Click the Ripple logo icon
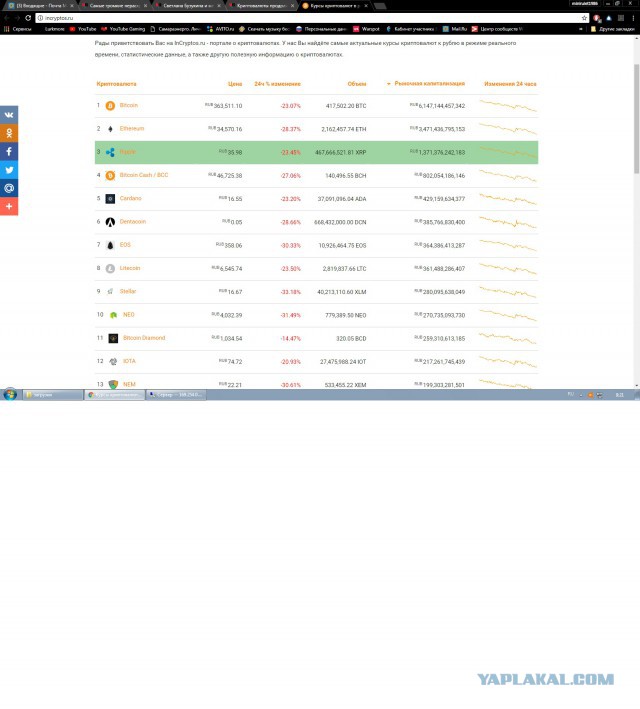This screenshot has height=709, width=640. click(110, 152)
